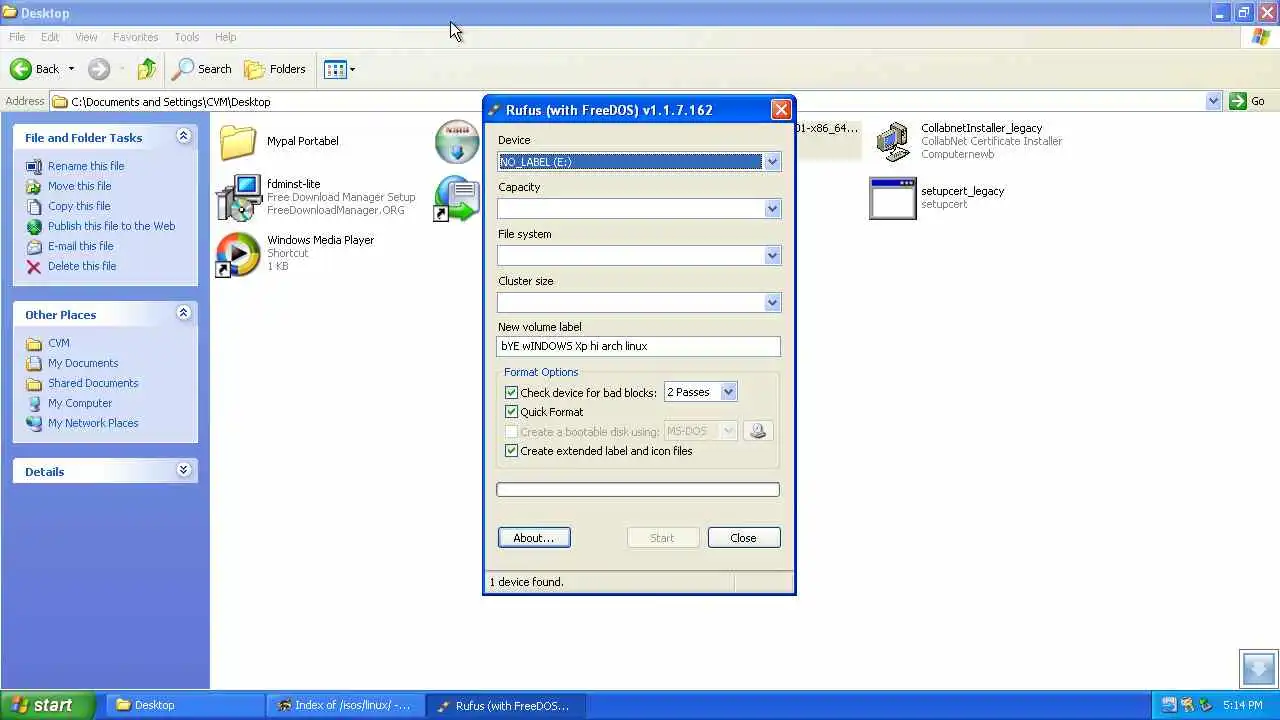Image resolution: width=1280 pixels, height=720 pixels.
Task: Open the File system dropdown
Action: click(x=772, y=256)
